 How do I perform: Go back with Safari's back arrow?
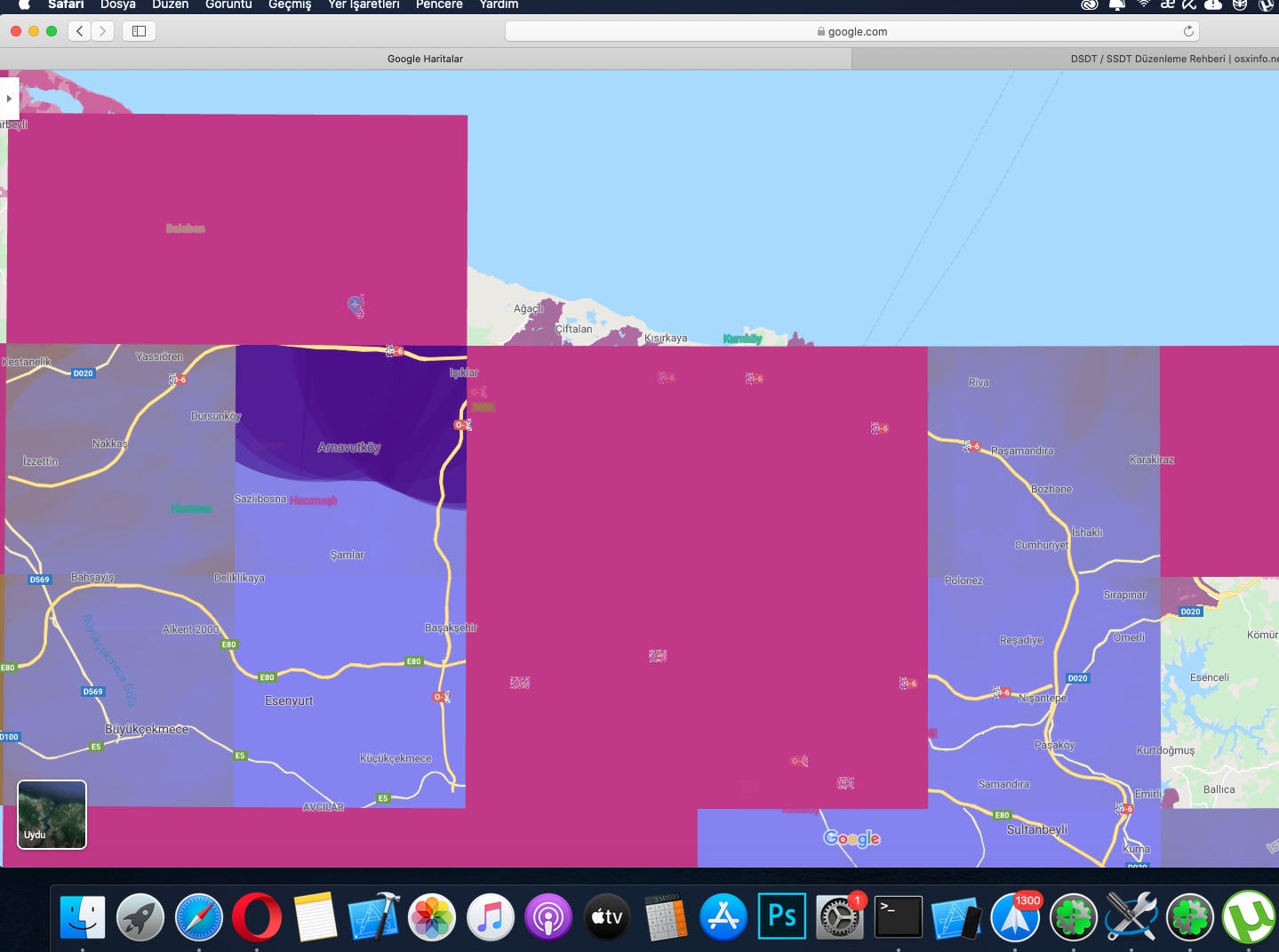click(x=80, y=31)
